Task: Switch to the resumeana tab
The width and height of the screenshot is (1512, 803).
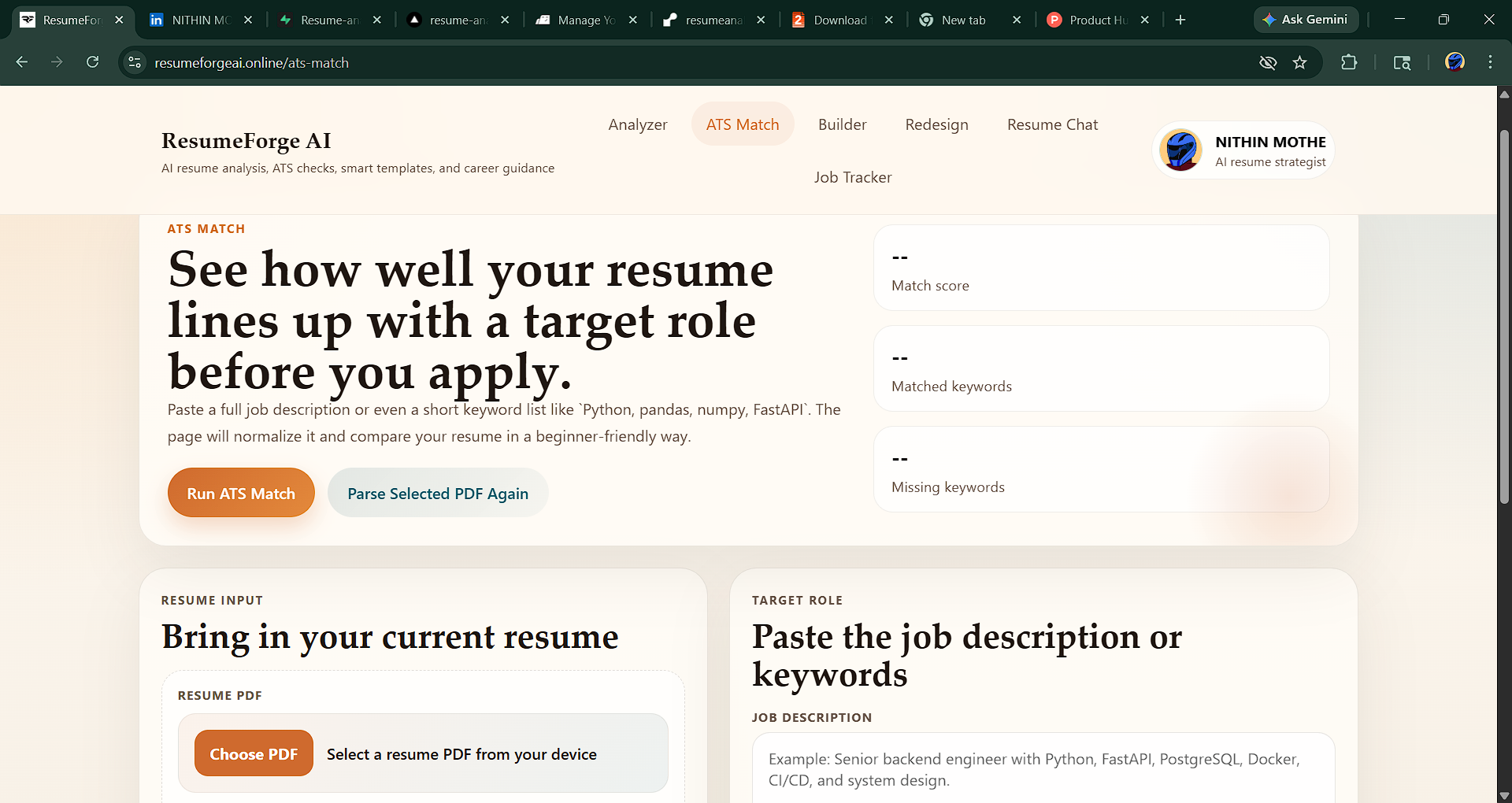Action: pos(713,20)
